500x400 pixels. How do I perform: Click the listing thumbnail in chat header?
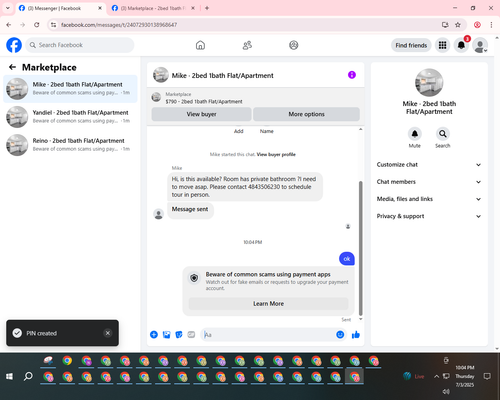[x=161, y=75]
